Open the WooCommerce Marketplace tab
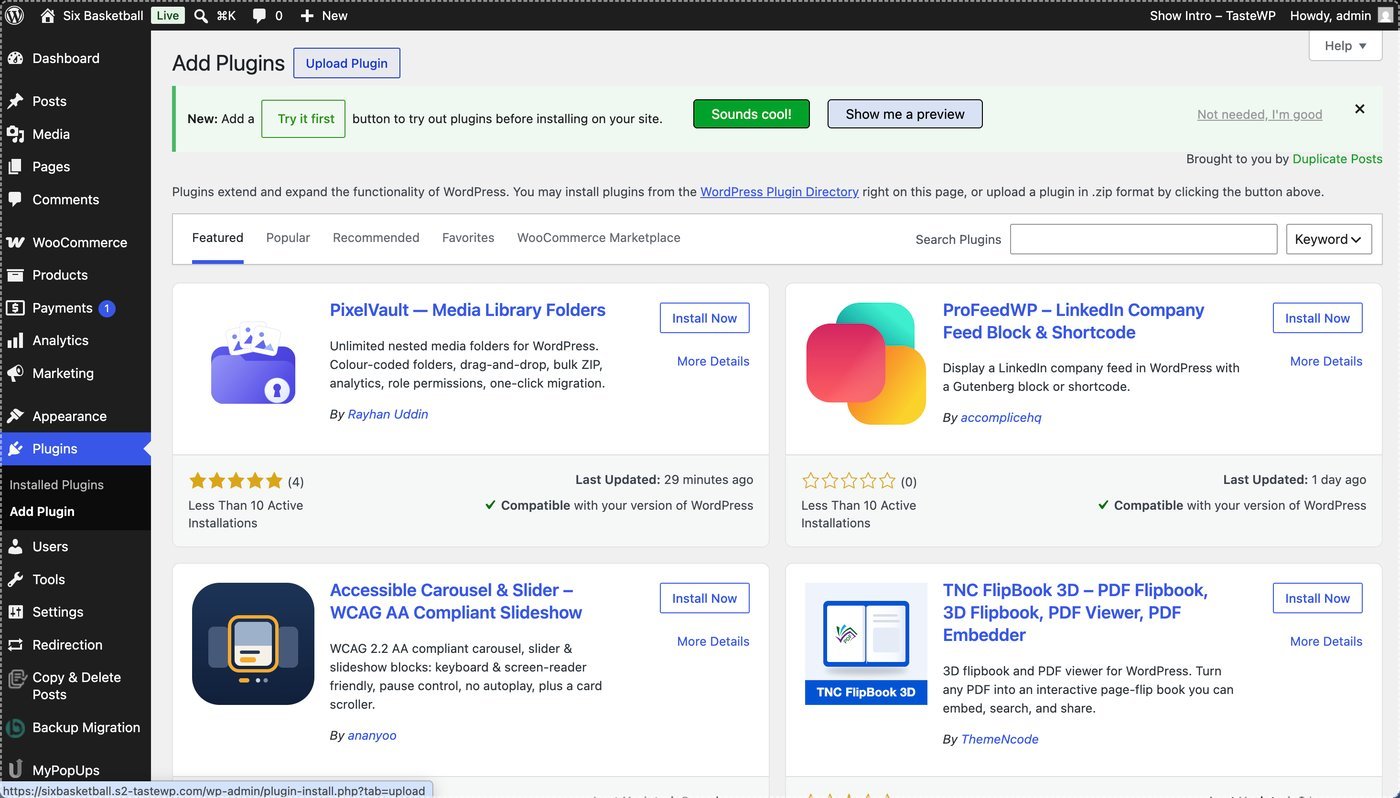The image size is (1400, 798). click(x=598, y=238)
